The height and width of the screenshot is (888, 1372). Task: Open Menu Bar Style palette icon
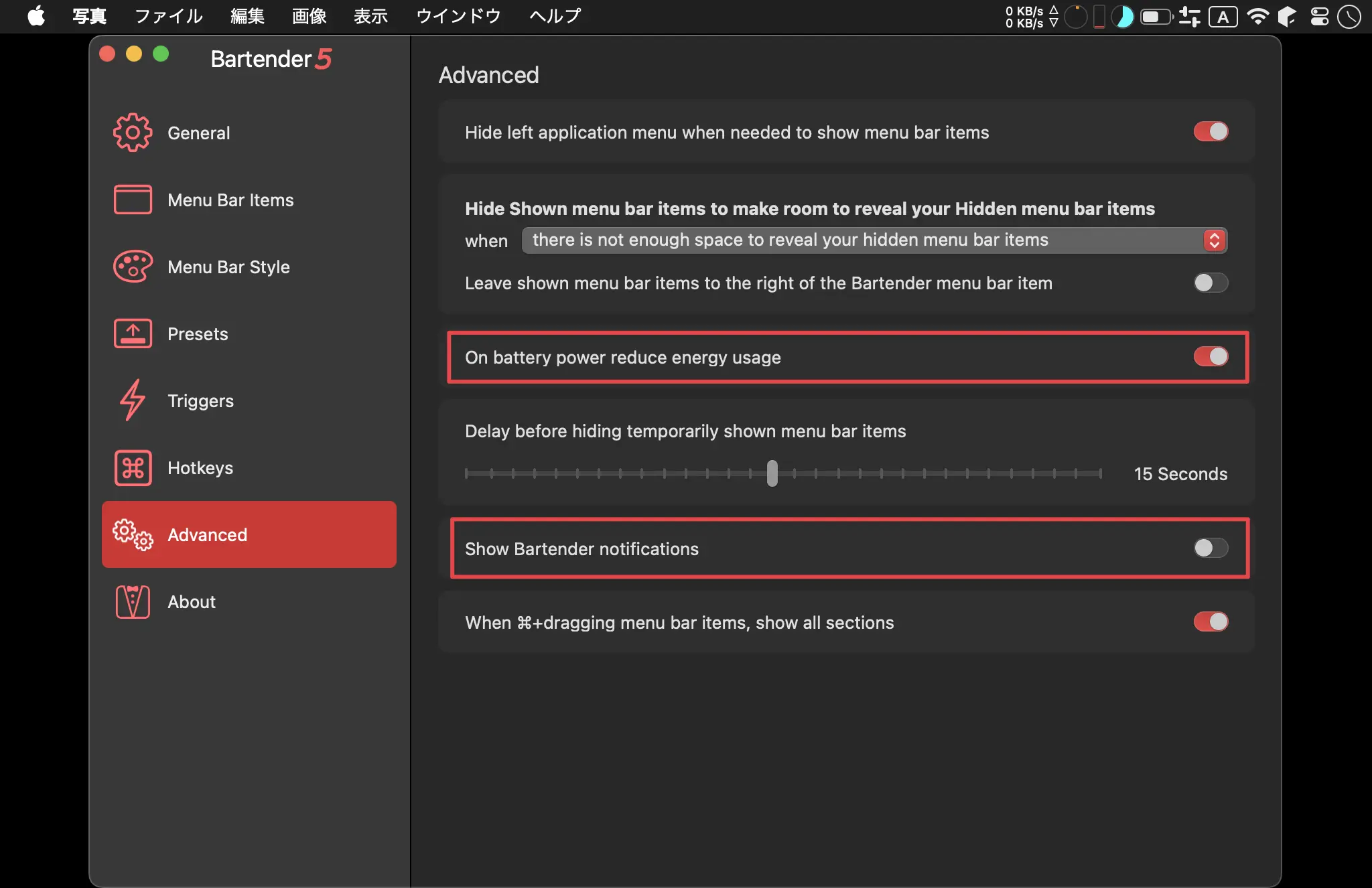[x=133, y=267]
